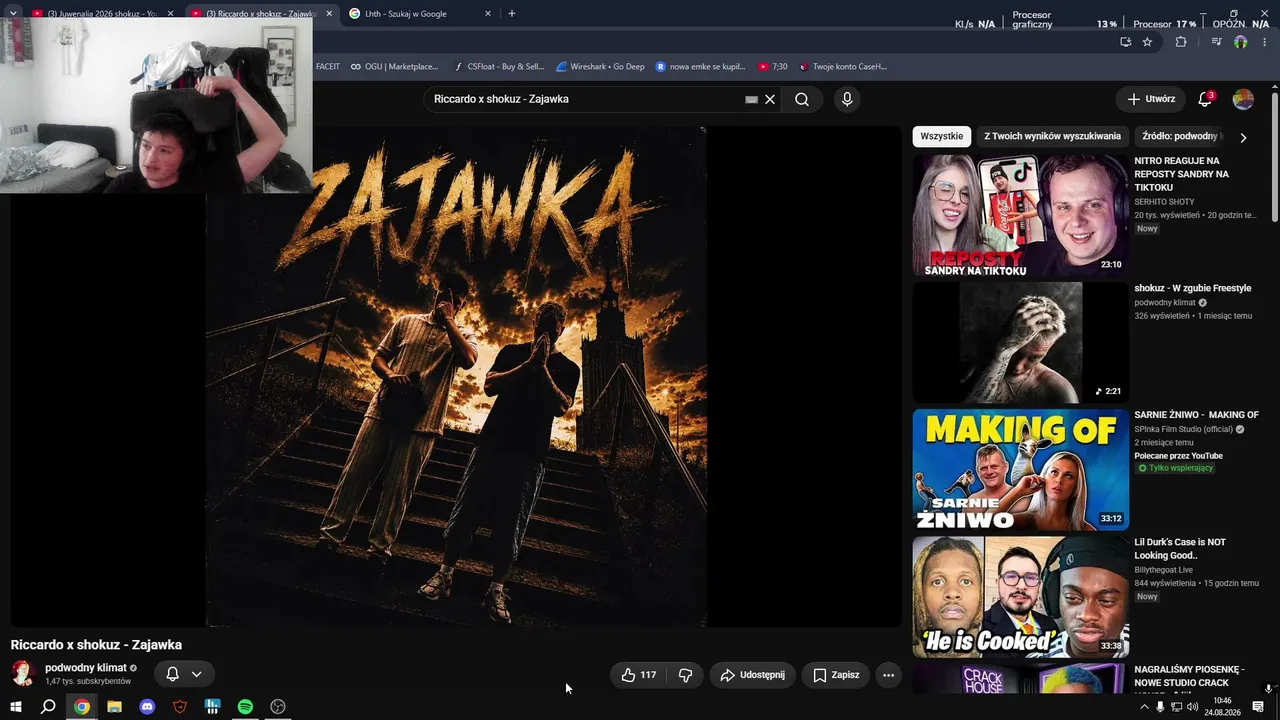Open the 'nowa emke se kupil' bookmark
The width and height of the screenshot is (1280, 720).
coord(700,67)
